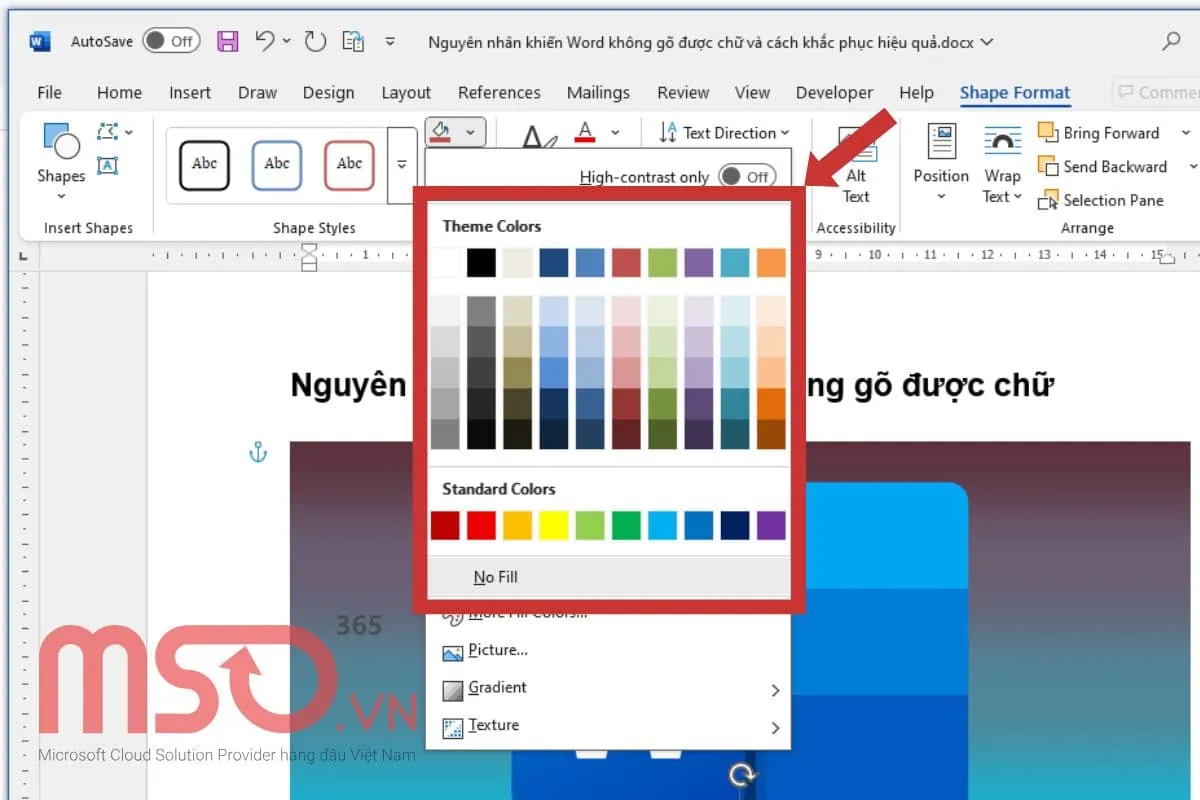Screen dimensions: 1200x800
Task: Open the Review tab
Action: (x=683, y=92)
